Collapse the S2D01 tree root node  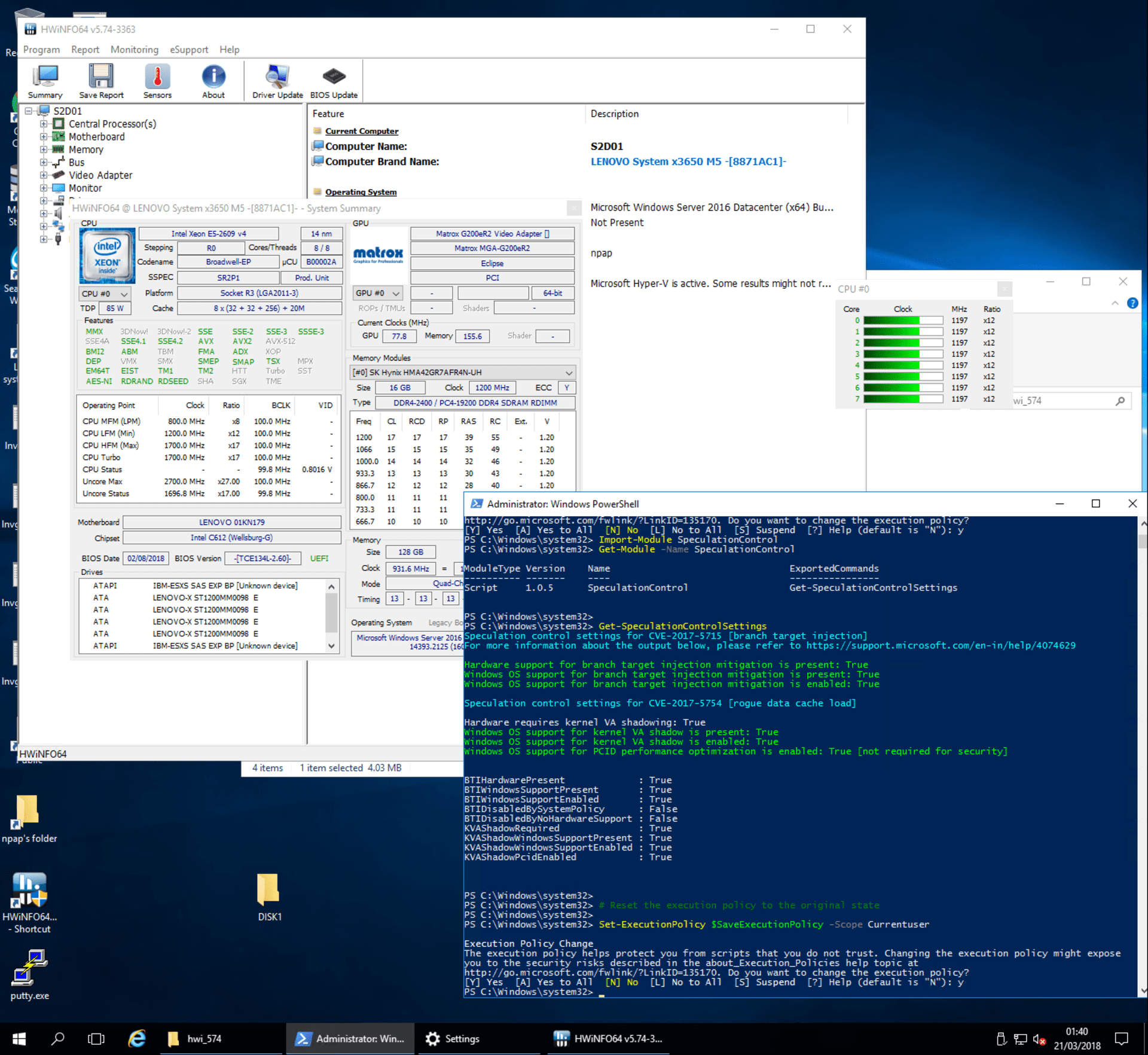[28, 111]
